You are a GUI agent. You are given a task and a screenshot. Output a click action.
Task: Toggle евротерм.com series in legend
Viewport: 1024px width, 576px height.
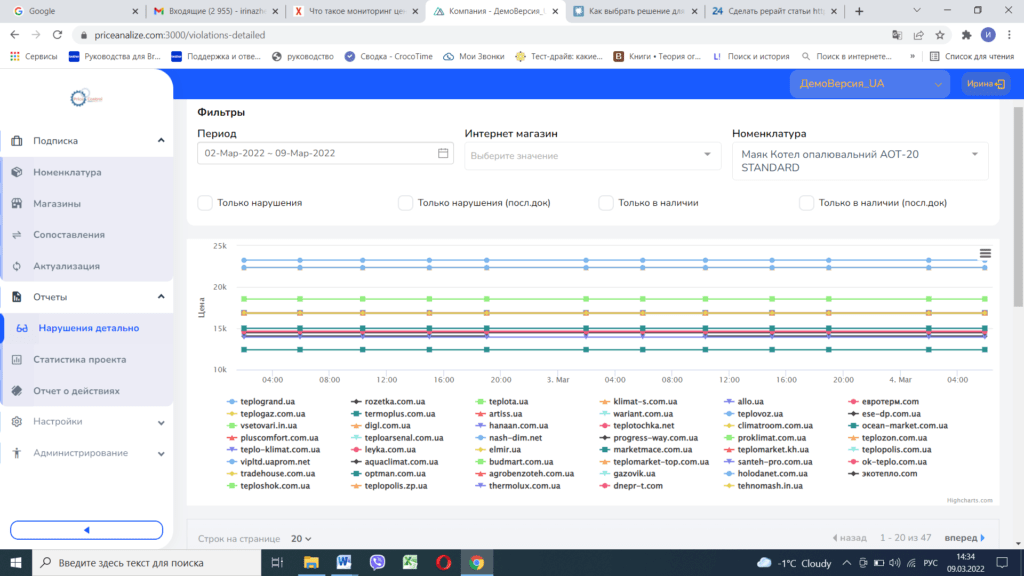(884, 402)
